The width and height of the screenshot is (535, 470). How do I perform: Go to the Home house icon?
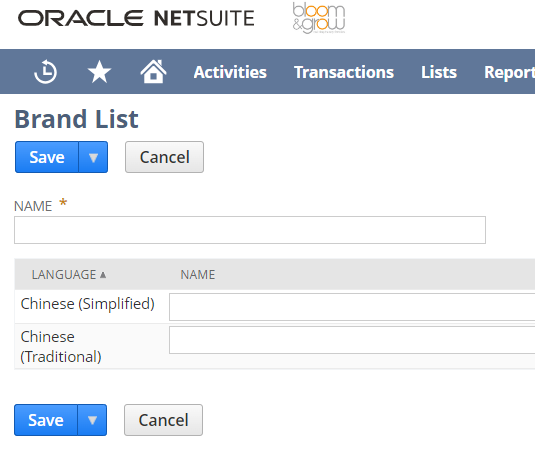point(153,71)
